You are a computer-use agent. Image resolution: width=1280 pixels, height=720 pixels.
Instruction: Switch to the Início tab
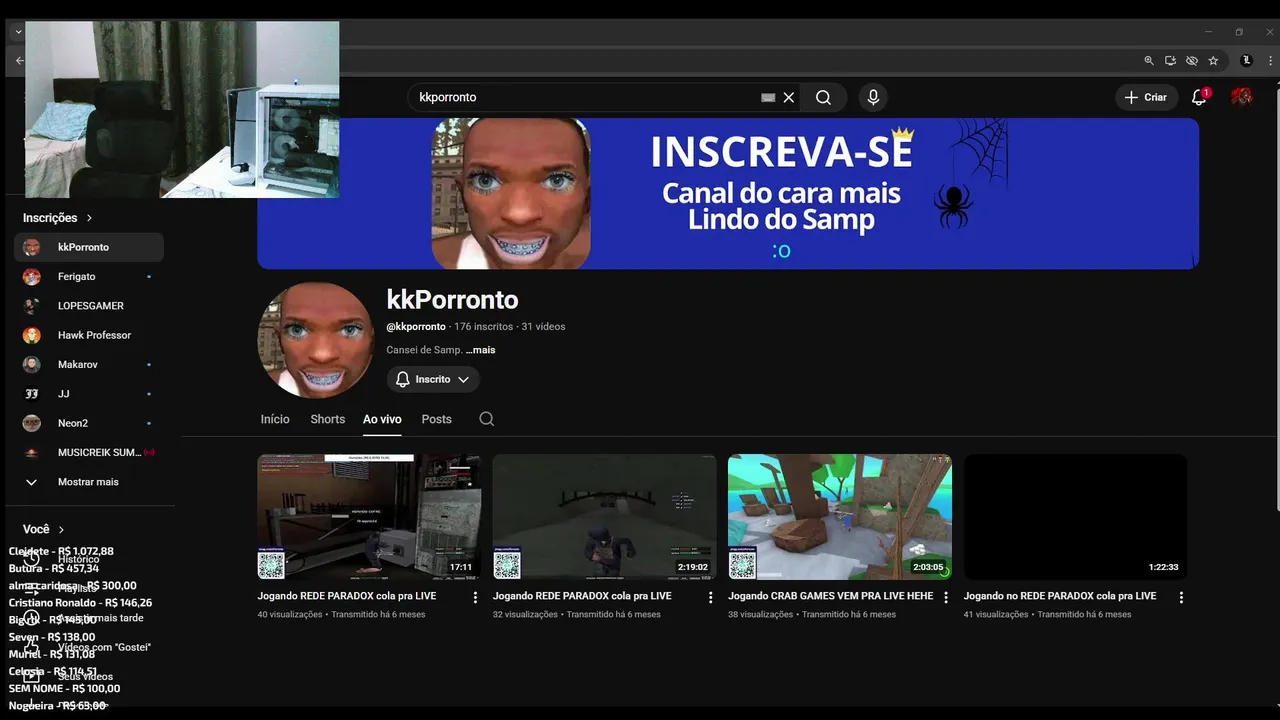[x=275, y=419]
